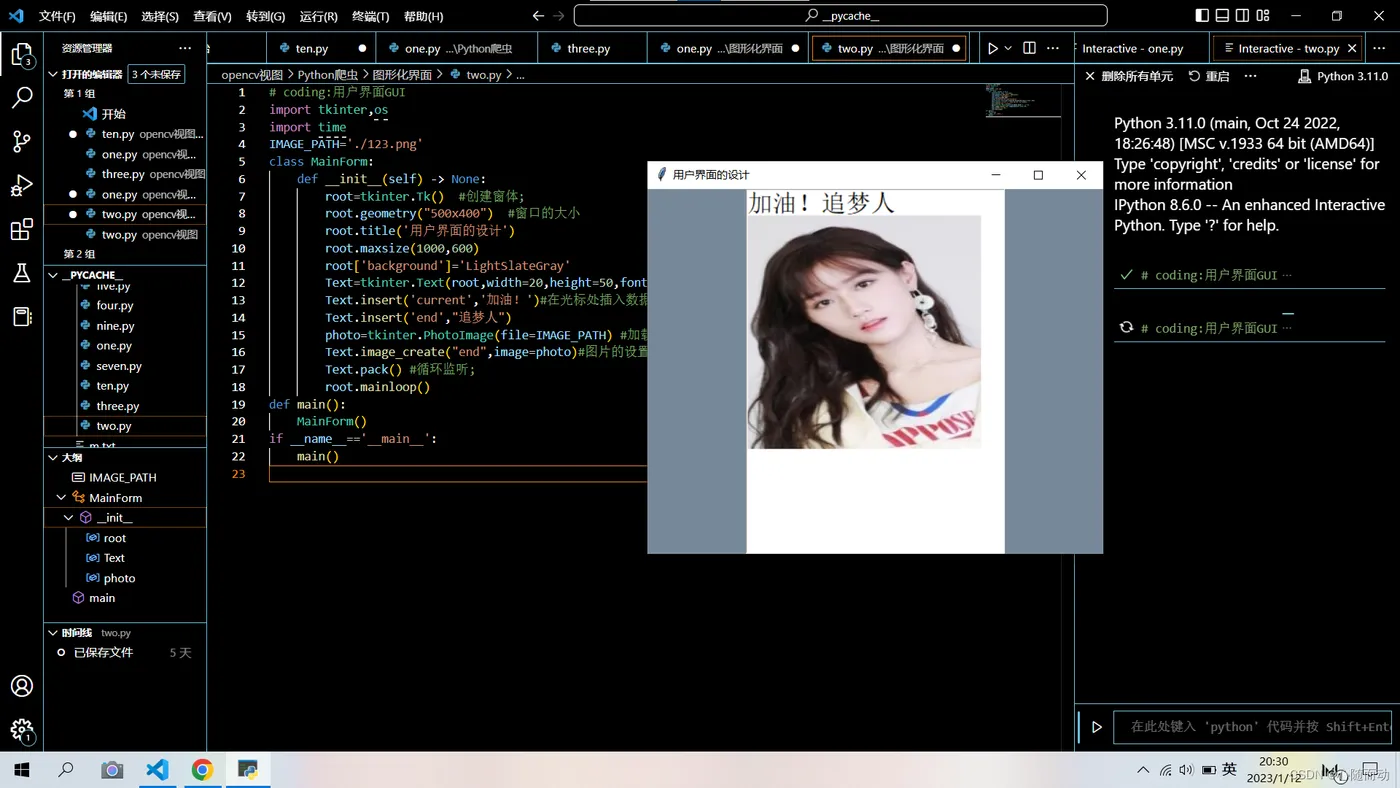
Task: Run the Interactive input cell play button
Action: point(1096,727)
